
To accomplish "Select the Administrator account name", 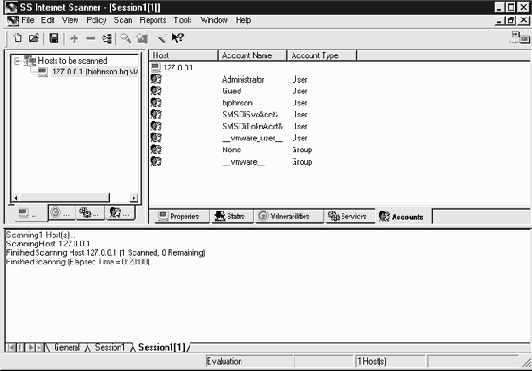I will pyautogui.click(x=243, y=79).
